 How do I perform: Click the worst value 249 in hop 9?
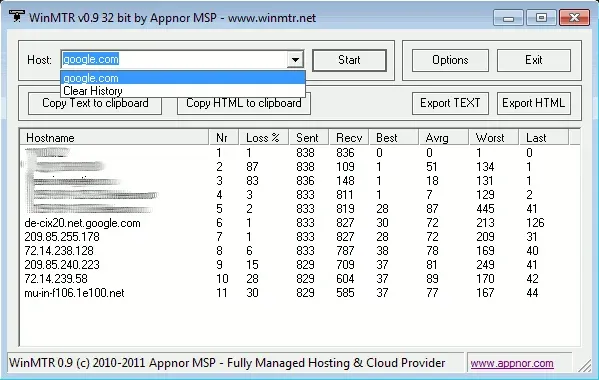(x=485, y=265)
